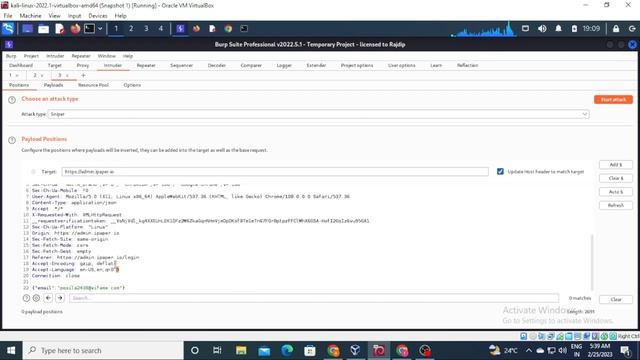Click the Kali logout icon
The image size is (640, 360).
pyautogui.click(x=632, y=29)
